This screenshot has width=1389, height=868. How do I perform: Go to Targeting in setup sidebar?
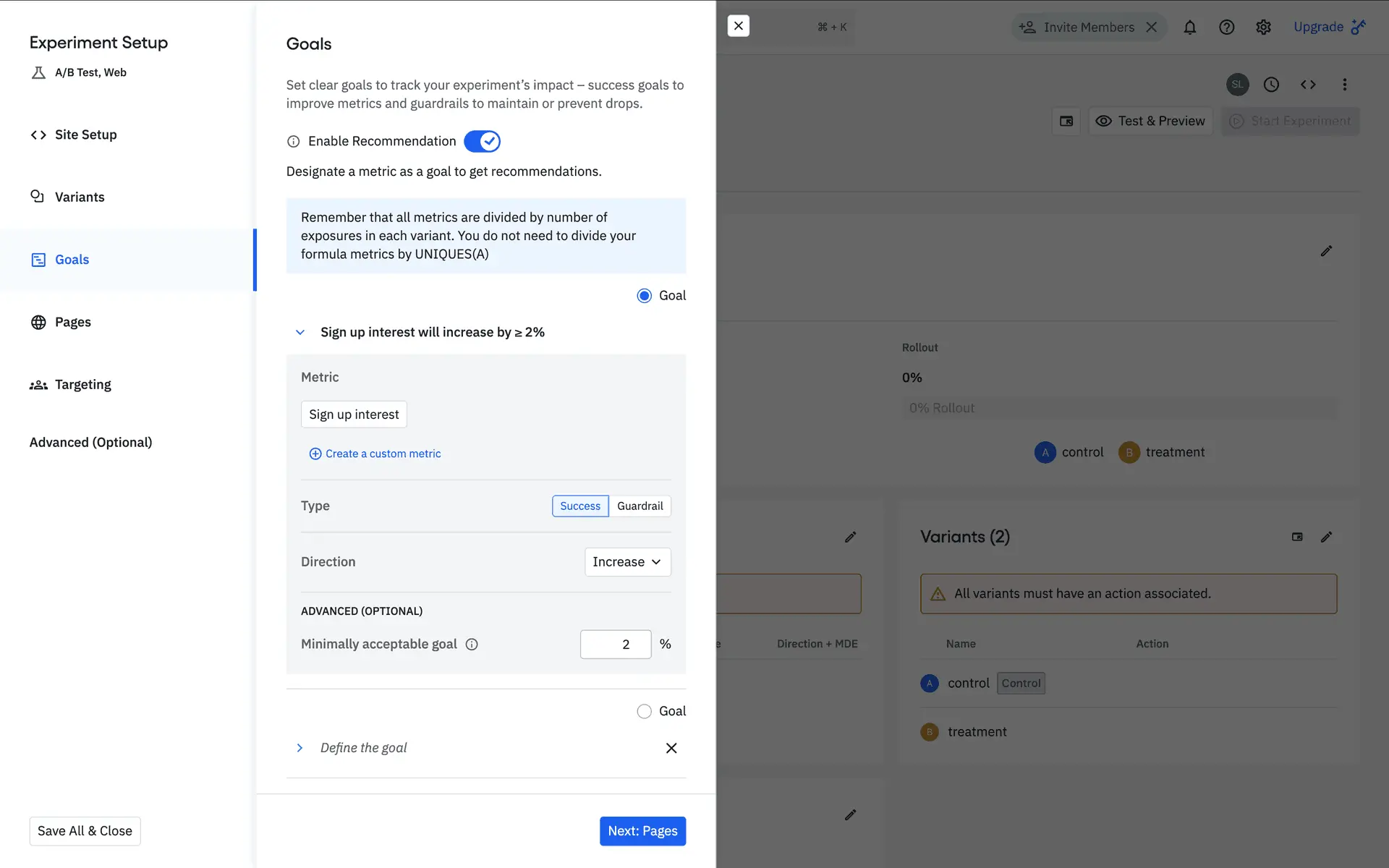82,385
